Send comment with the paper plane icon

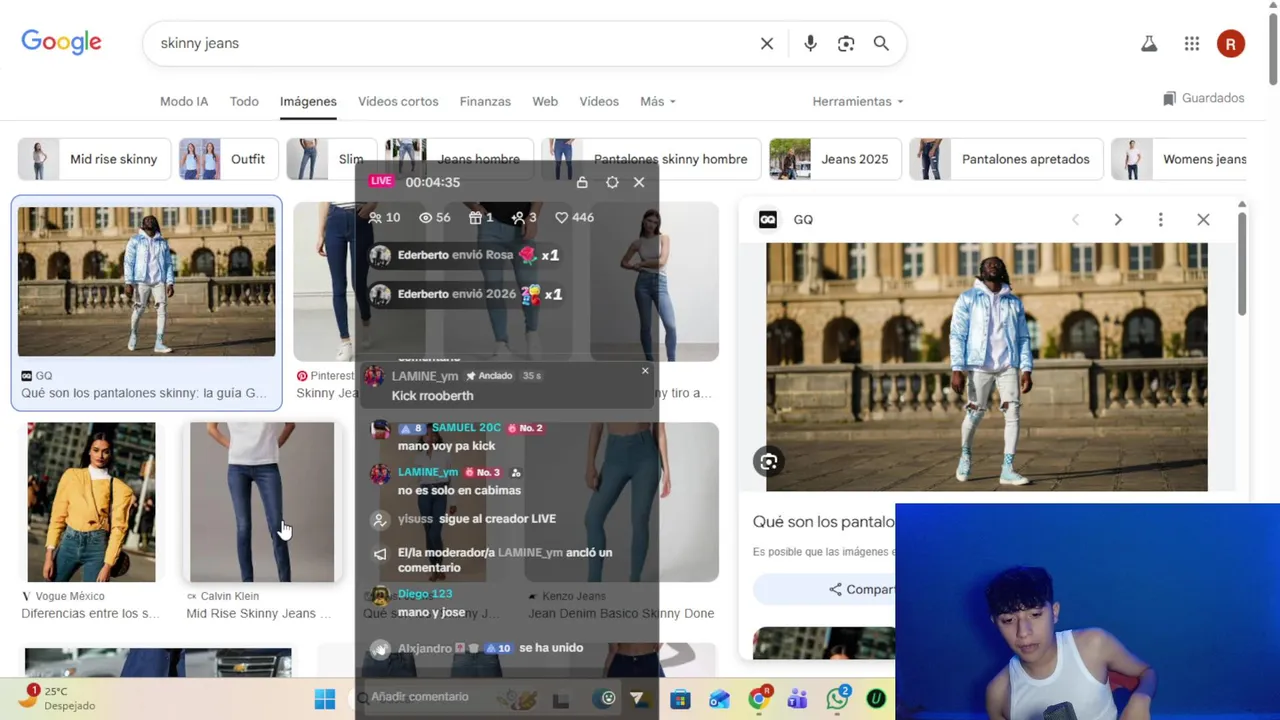click(637, 698)
